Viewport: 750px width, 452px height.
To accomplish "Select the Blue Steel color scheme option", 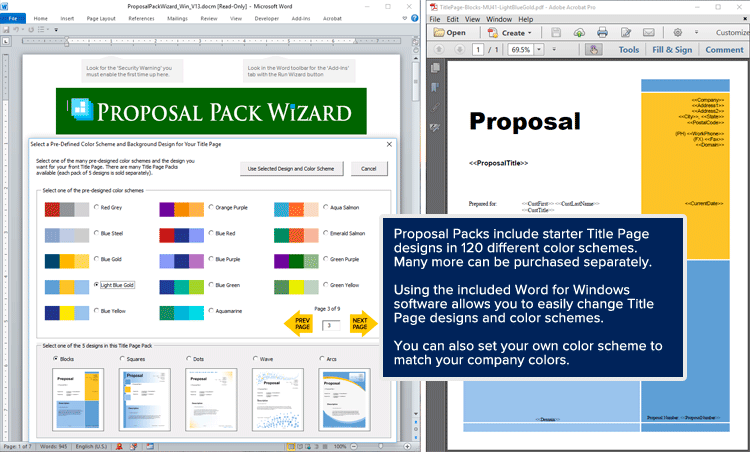I will point(97,233).
